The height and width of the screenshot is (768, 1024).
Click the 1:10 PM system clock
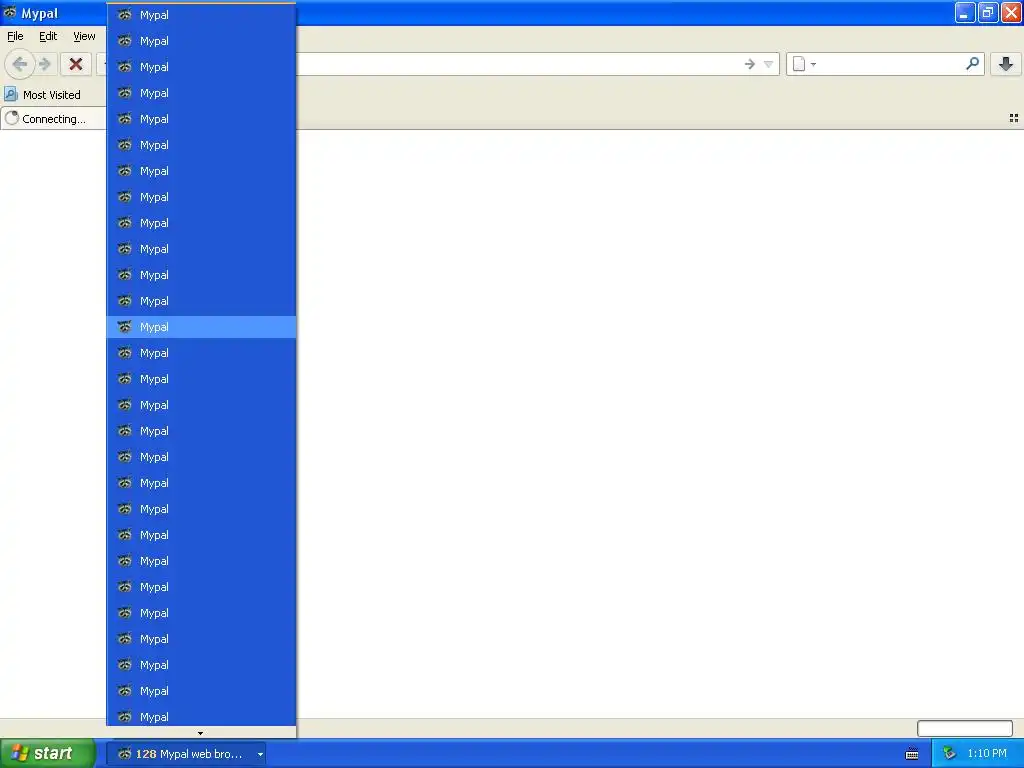click(x=987, y=754)
